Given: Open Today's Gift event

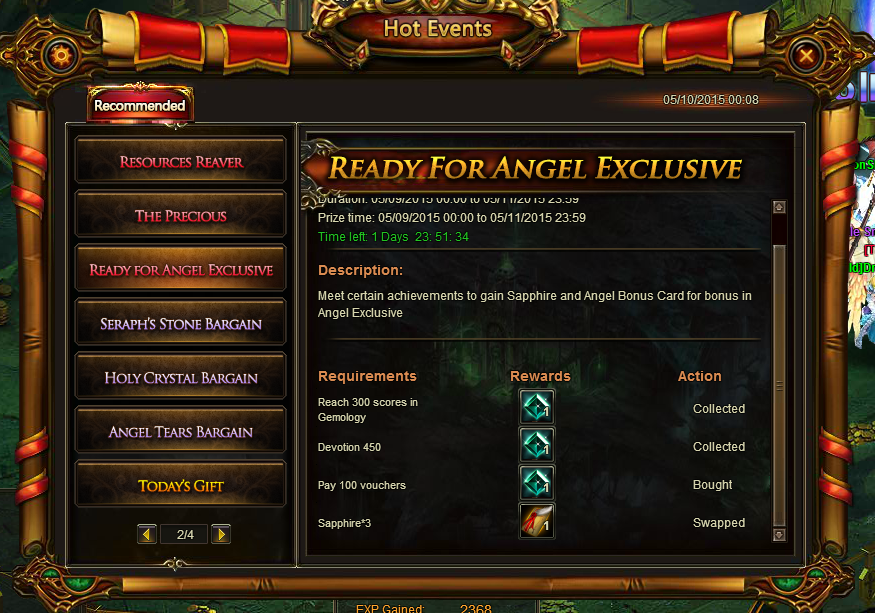Looking at the screenshot, I should pyautogui.click(x=181, y=485).
